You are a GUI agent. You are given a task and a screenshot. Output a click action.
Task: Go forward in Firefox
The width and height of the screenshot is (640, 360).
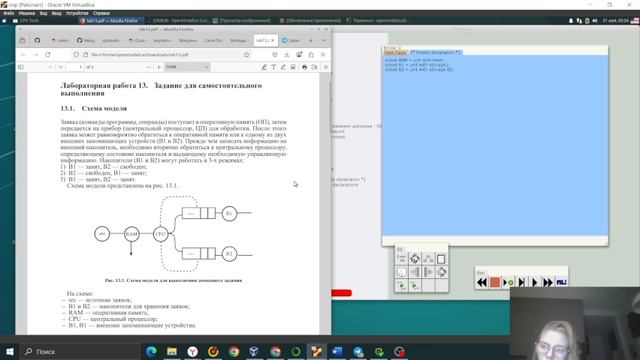36,54
